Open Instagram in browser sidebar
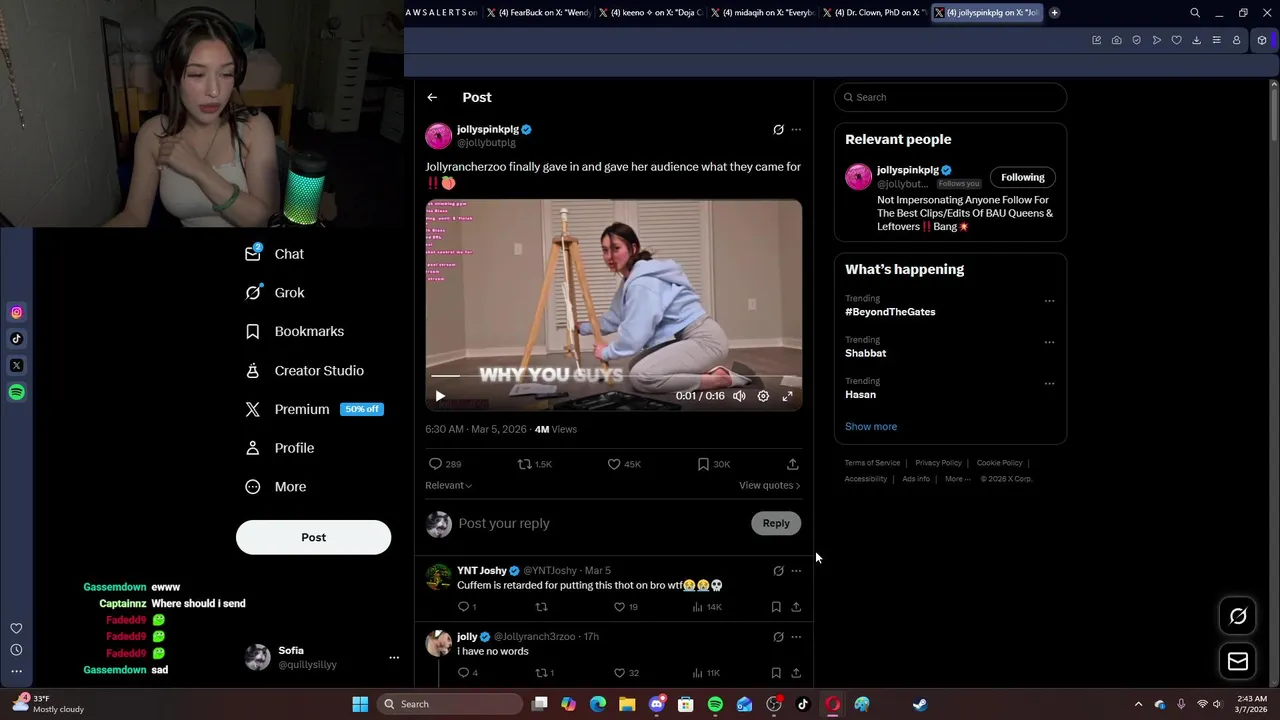Screen dimensions: 1280x720 click(x=16, y=313)
